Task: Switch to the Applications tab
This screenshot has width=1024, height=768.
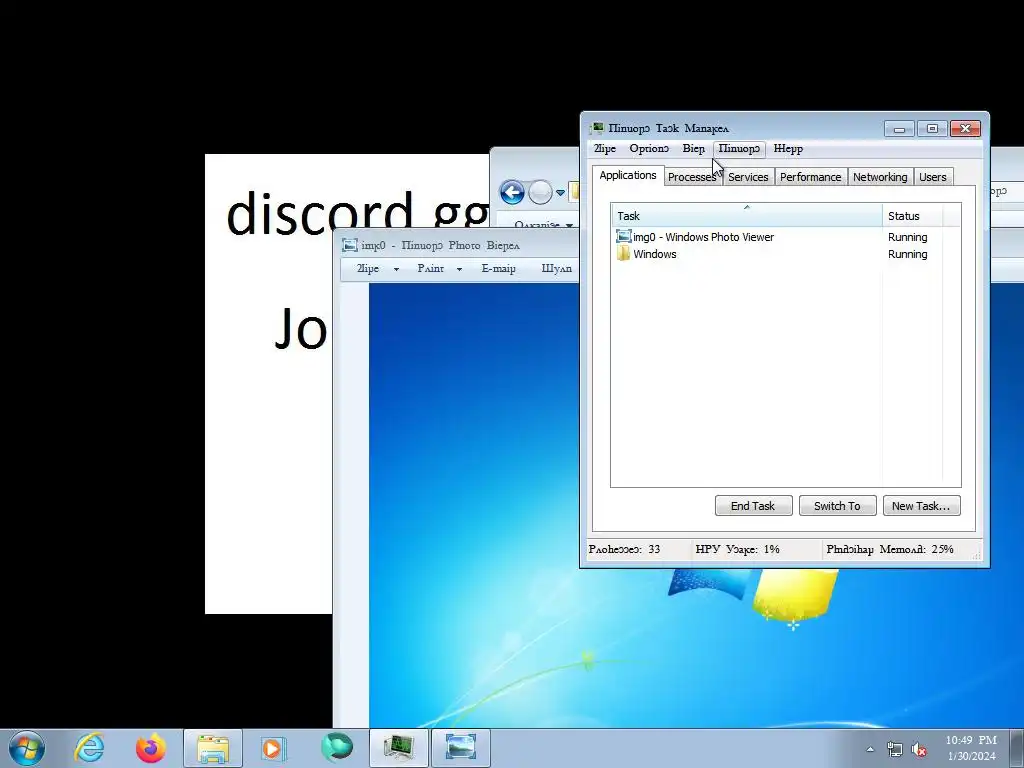Action: tap(628, 175)
